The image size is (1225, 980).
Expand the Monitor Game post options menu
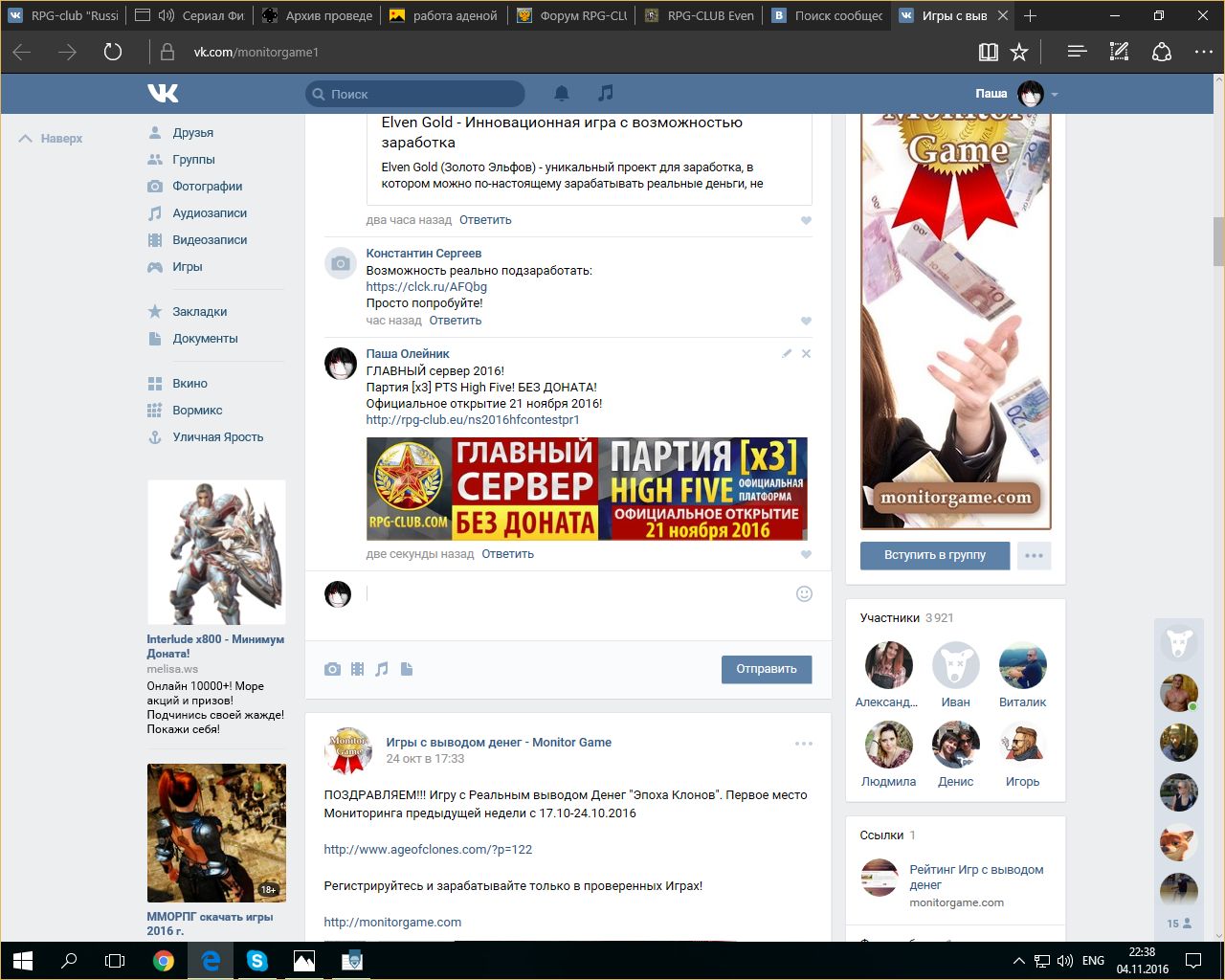point(803,744)
